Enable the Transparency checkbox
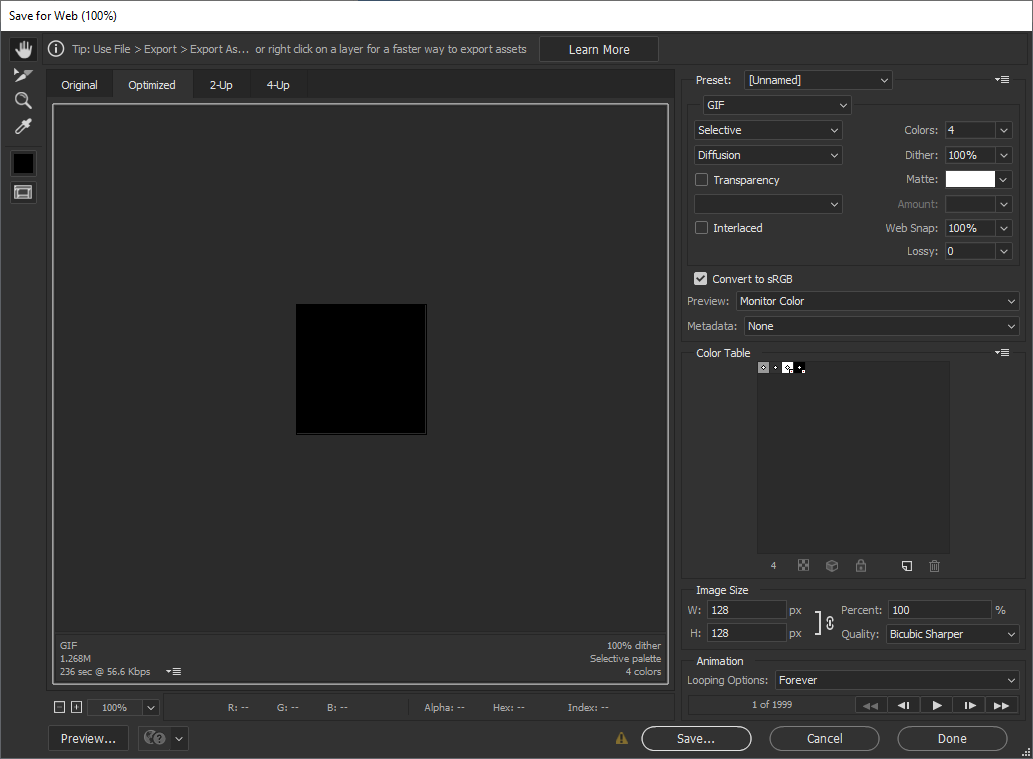This screenshot has width=1033, height=759. [x=702, y=180]
